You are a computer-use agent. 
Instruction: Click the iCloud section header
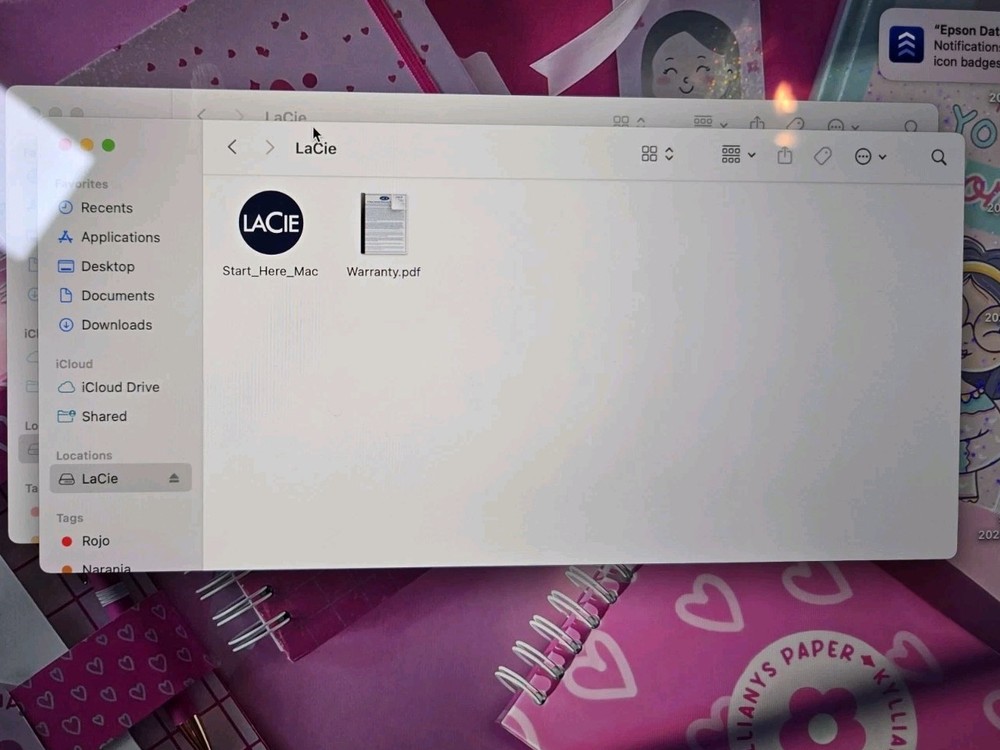[x=74, y=364]
